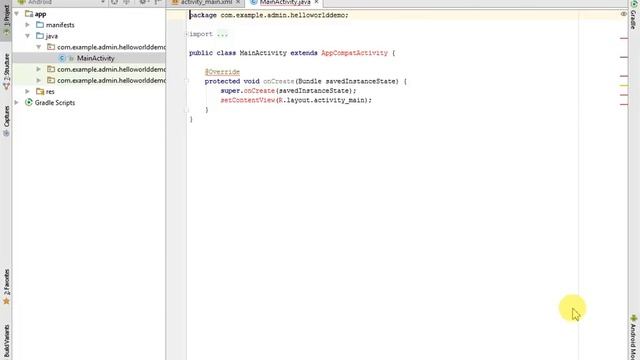
Task: Click the 'protected' keyword
Action: (222, 81)
